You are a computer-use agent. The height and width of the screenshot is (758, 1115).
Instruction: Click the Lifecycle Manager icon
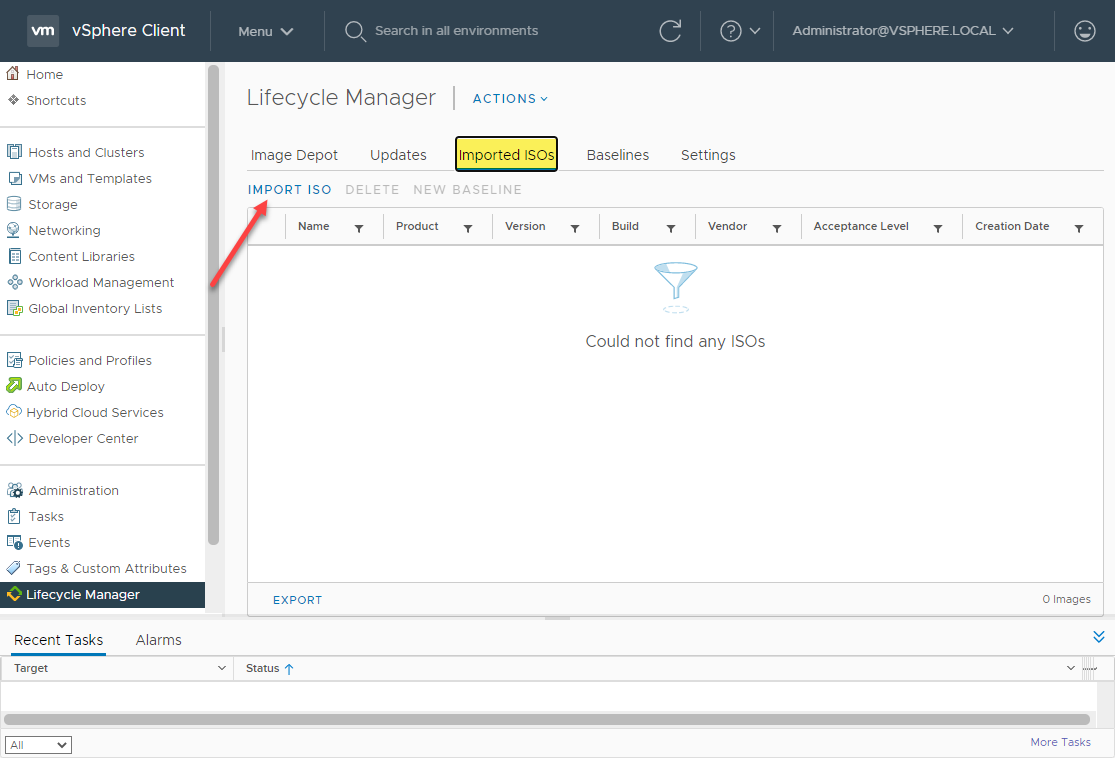tap(14, 594)
